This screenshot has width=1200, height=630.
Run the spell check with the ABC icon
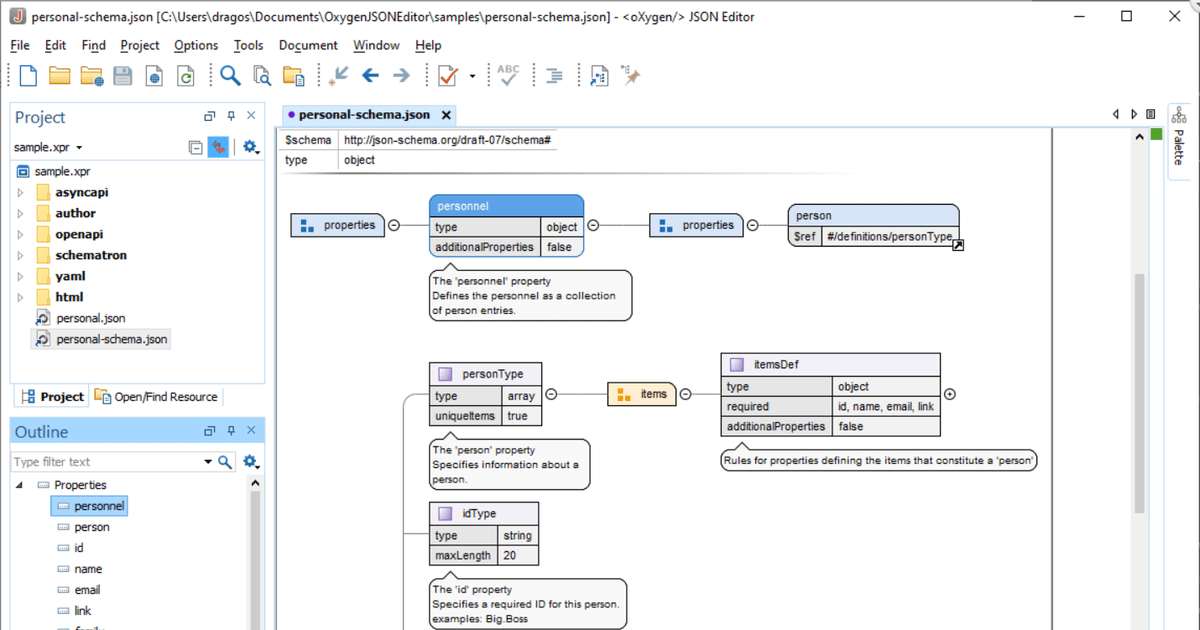pyautogui.click(x=506, y=75)
